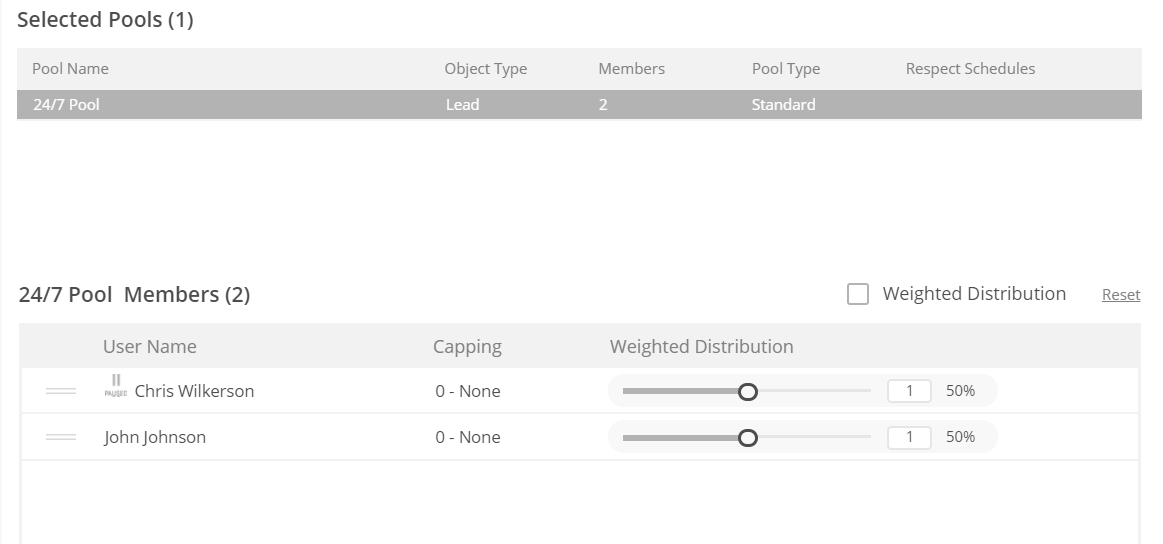Sort by the Pool Name column header
This screenshot has height=544, width=1163.
(x=70, y=69)
